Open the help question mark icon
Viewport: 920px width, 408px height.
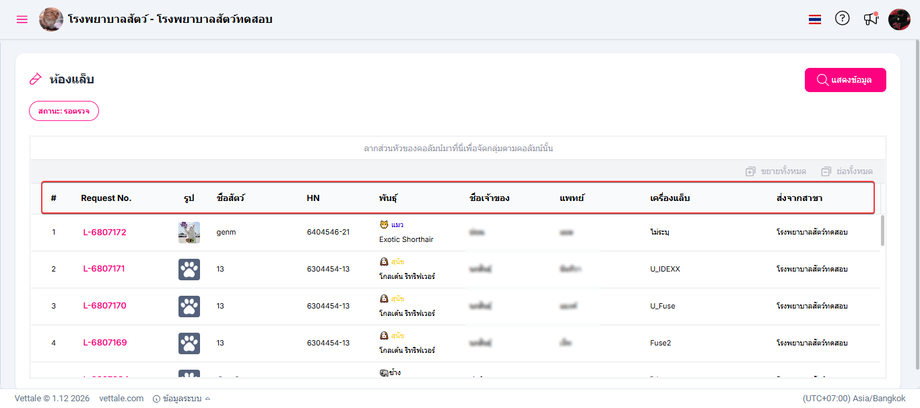tap(842, 19)
